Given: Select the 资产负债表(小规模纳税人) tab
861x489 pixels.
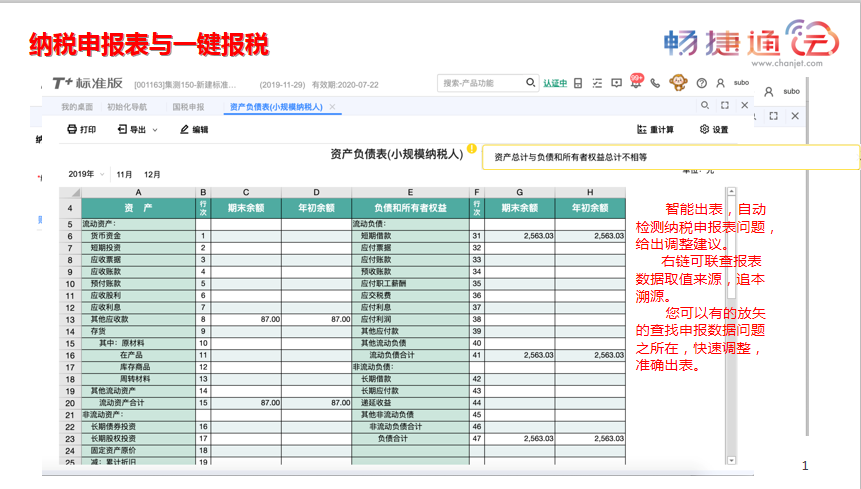Looking at the screenshot, I should pyautogui.click(x=276, y=106).
